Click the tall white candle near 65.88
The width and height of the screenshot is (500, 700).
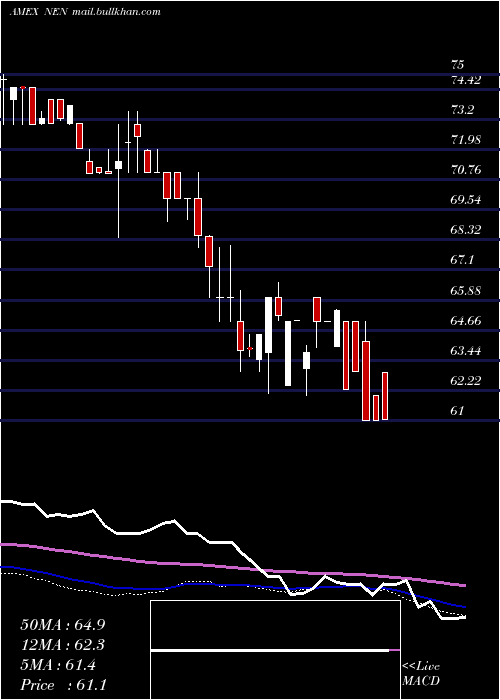268,325
